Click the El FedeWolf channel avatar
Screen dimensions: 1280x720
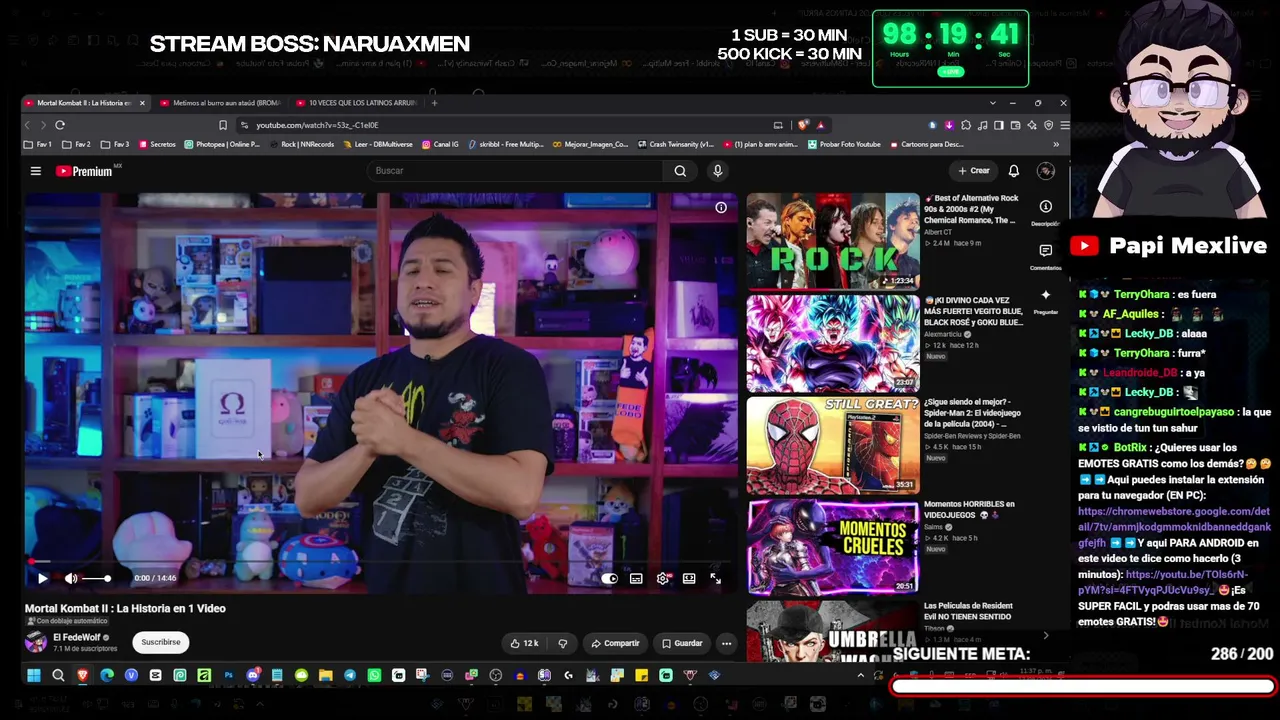[x=36, y=642]
